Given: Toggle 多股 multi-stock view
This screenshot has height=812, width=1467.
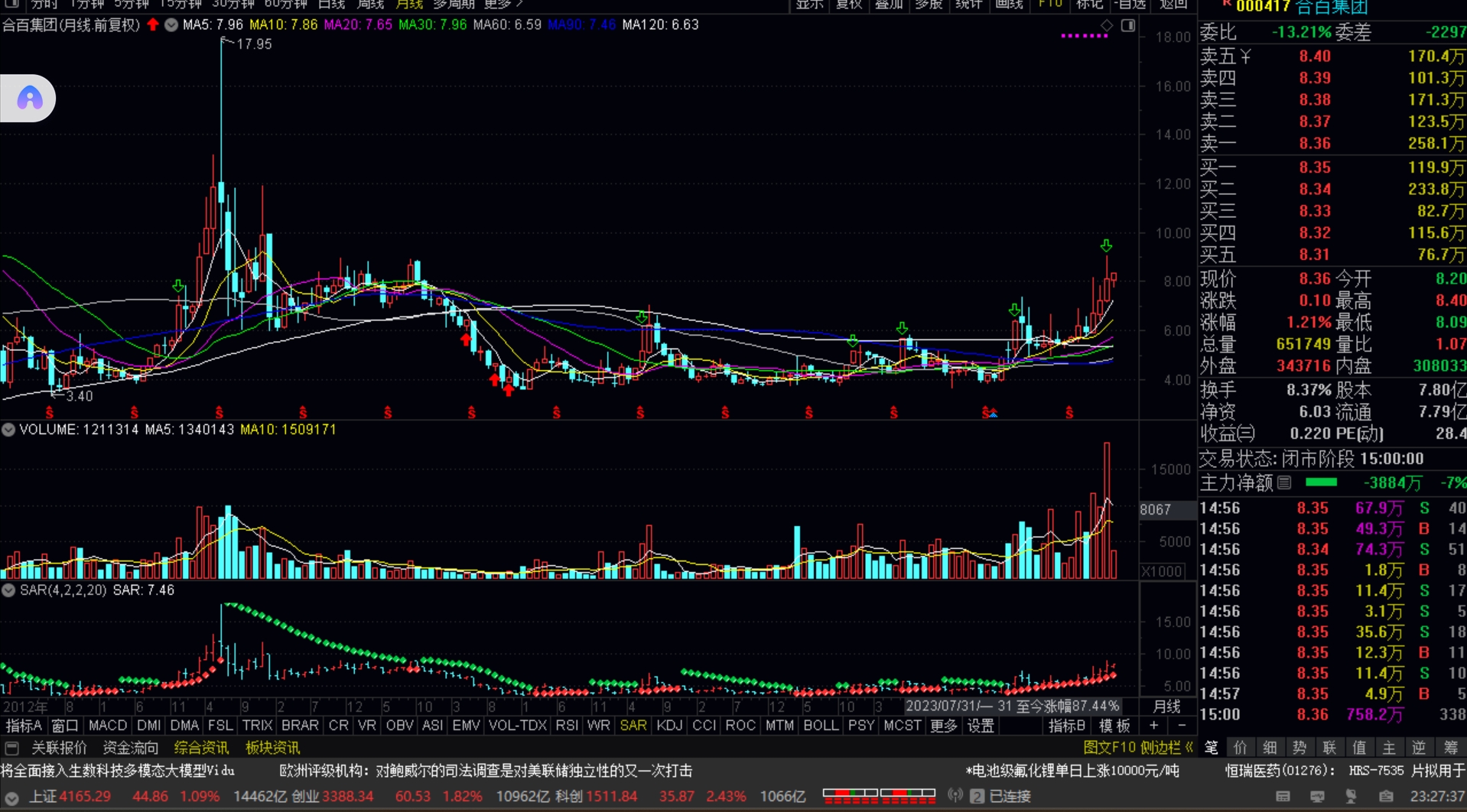Looking at the screenshot, I should (929, 5).
